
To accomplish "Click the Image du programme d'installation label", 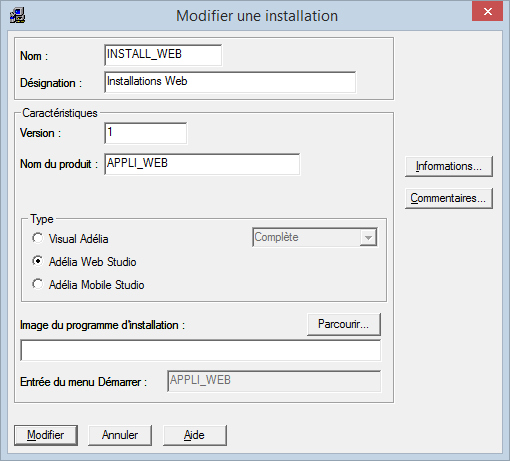I will coord(102,325).
